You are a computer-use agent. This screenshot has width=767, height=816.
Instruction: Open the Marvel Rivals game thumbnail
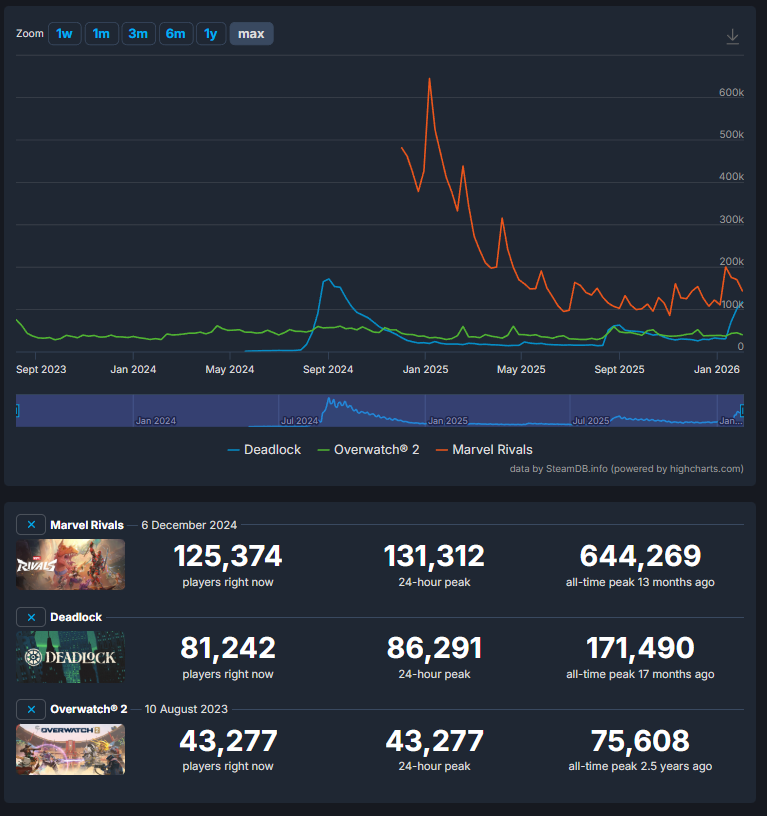[x=70, y=565]
